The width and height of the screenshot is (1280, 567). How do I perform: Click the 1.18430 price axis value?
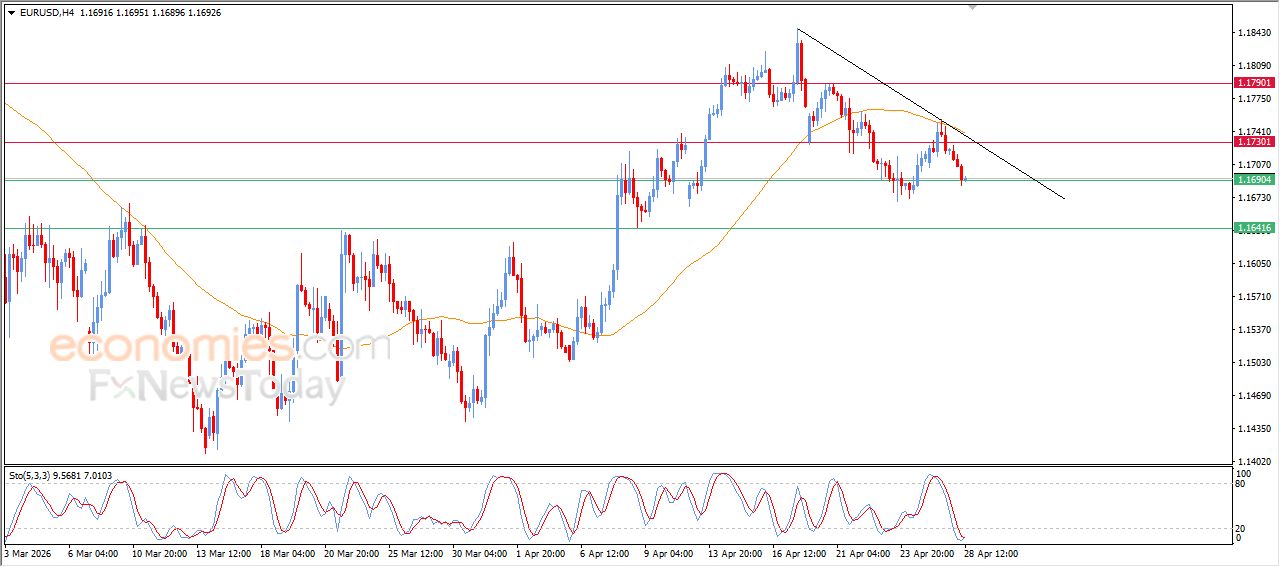1254,33
